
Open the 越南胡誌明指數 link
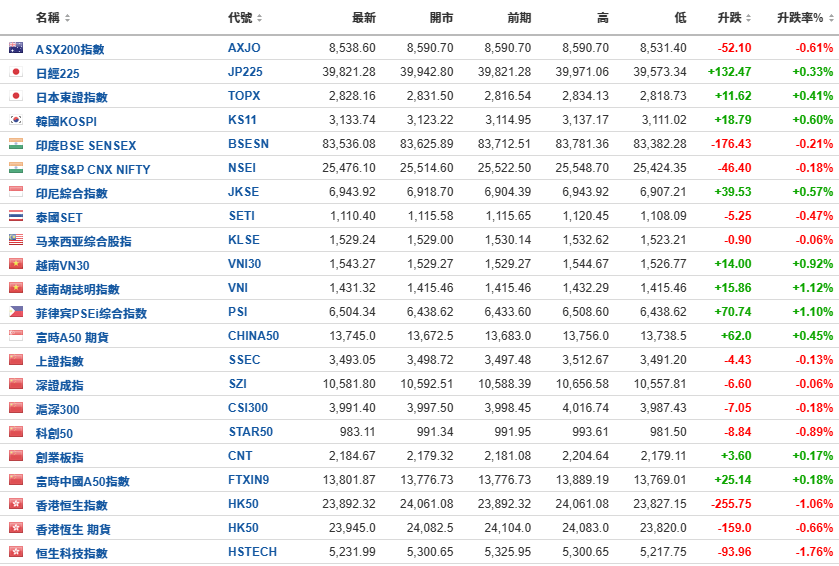click(78, 289)
